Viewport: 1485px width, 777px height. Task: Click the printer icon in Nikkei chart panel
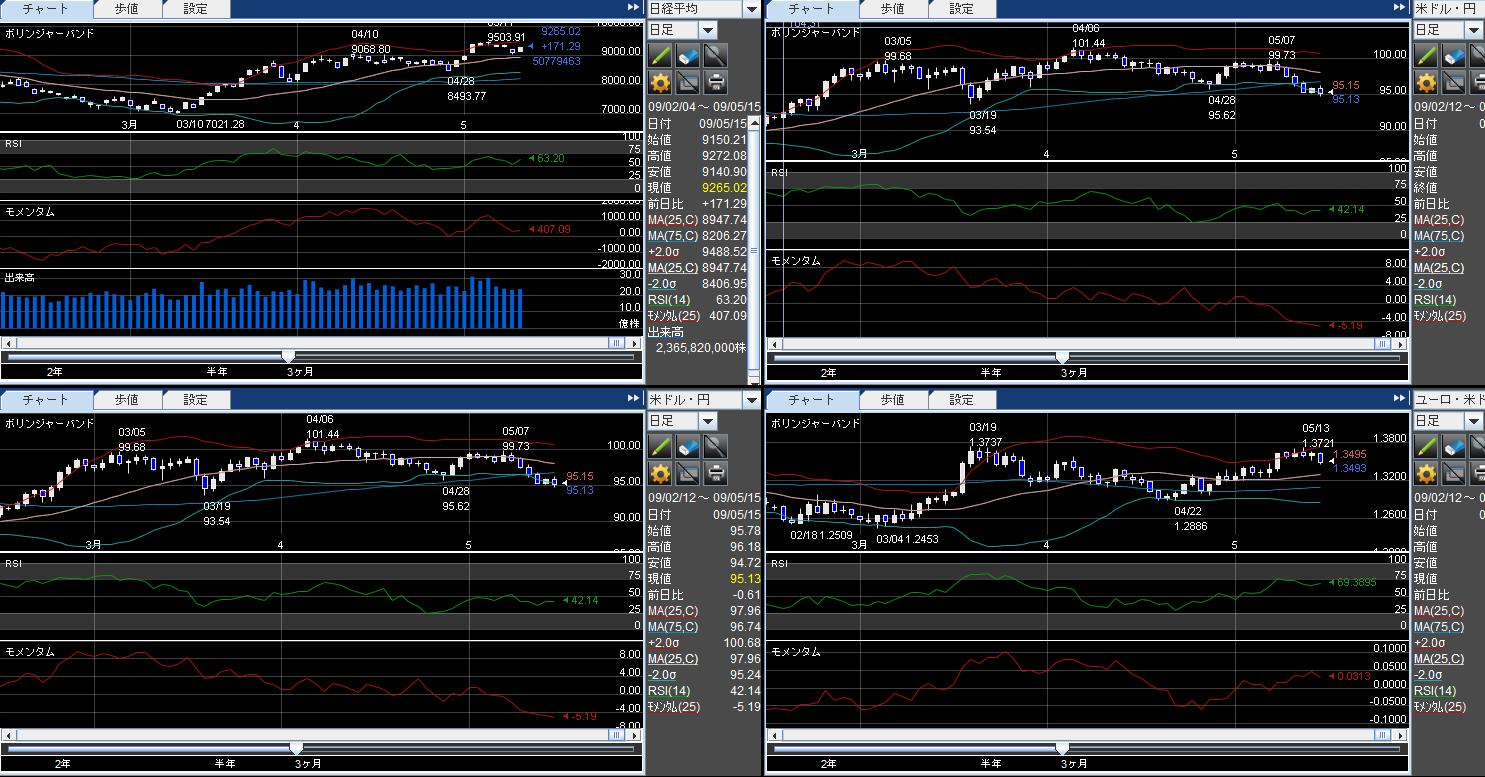click(716, 83)
